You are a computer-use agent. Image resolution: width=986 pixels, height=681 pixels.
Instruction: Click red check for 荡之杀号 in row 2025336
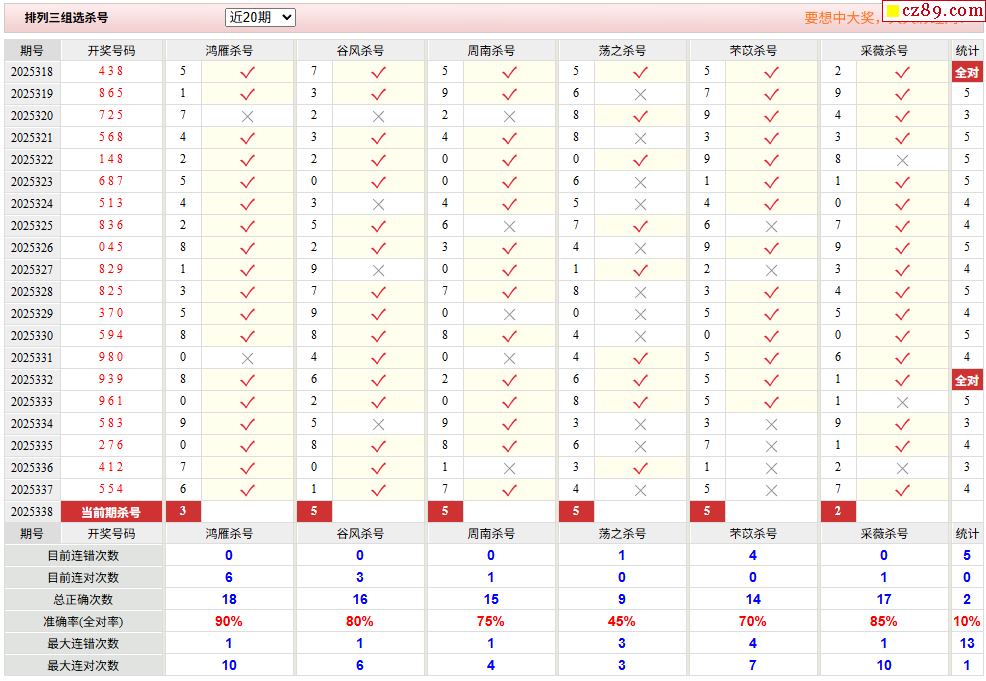(640, 468)
